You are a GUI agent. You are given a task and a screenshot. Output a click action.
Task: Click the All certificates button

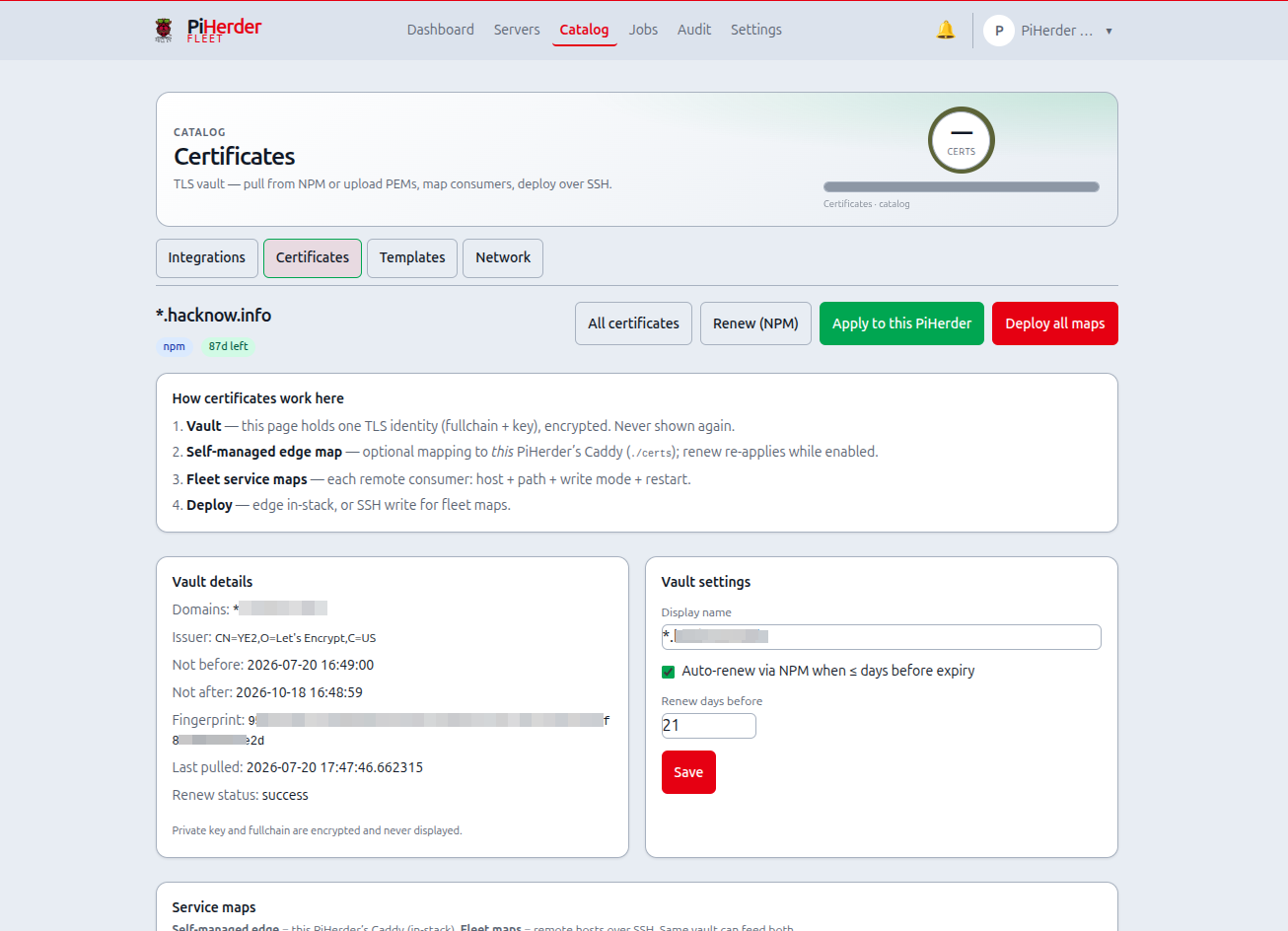[x=633, y=323]
